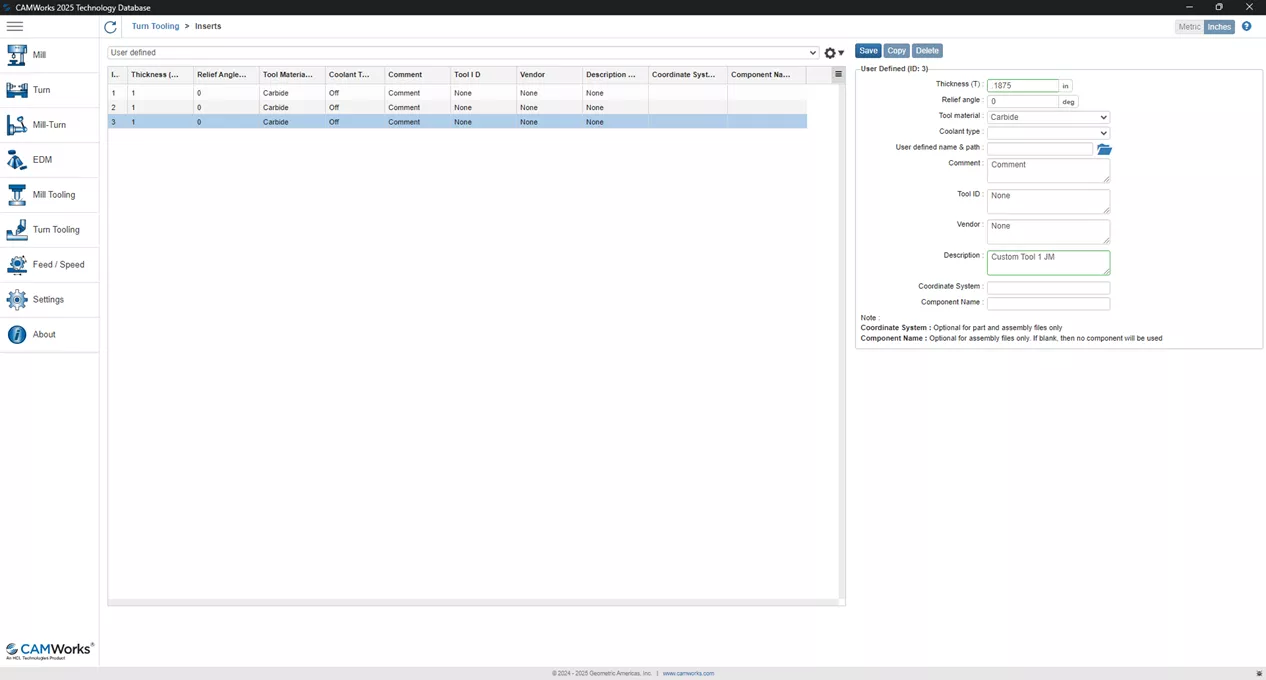Image resolution: width=1266 pixels, height=680 pixels.
Task: Open the Feed / Speed section
Action: pos(58,264)
